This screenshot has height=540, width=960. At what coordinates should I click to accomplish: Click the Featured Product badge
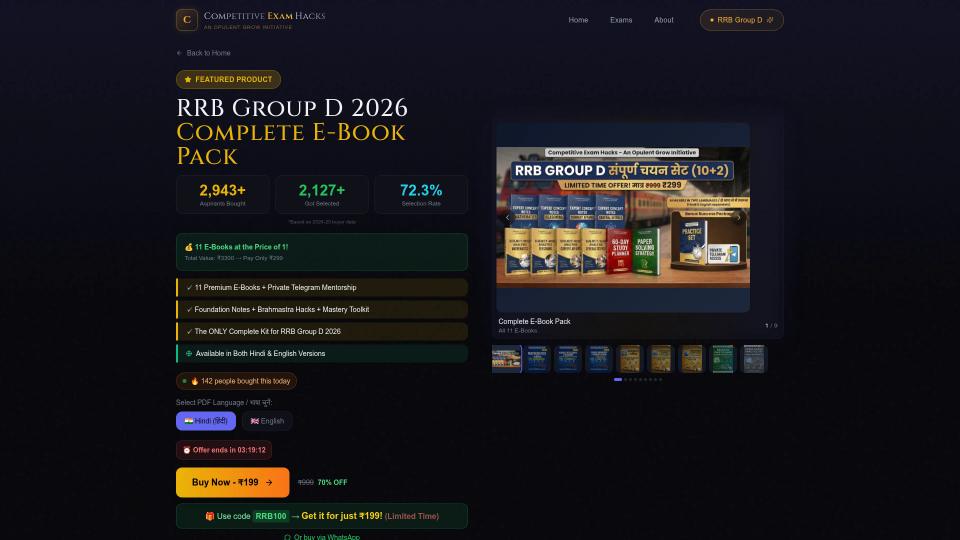[x=228, y=80]
